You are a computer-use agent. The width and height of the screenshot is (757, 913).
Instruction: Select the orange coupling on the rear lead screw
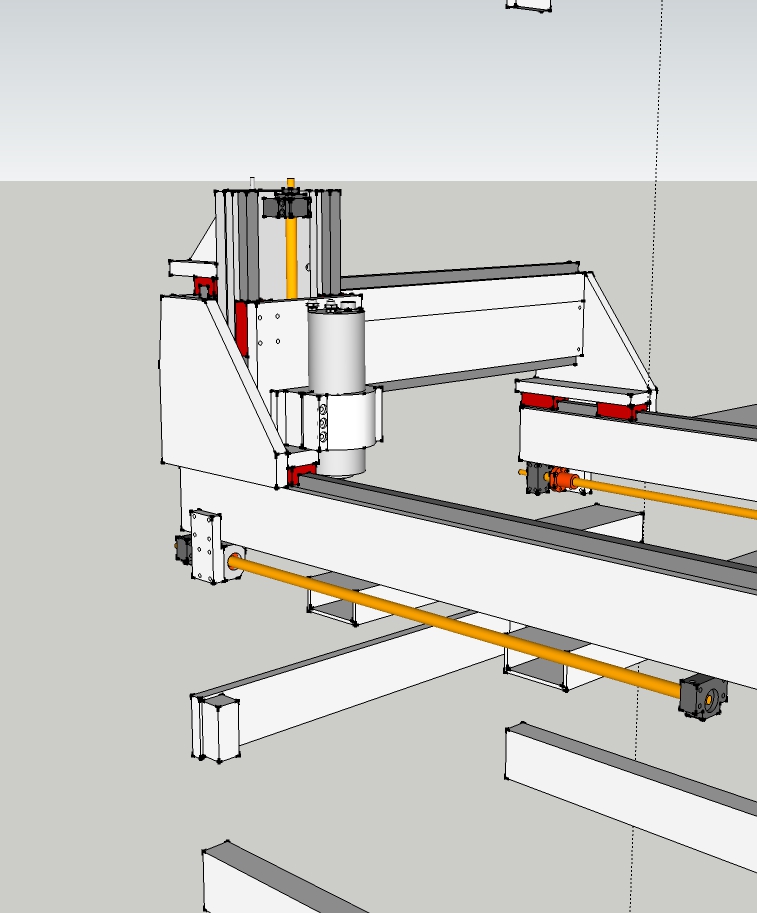[x=563, y=481]
